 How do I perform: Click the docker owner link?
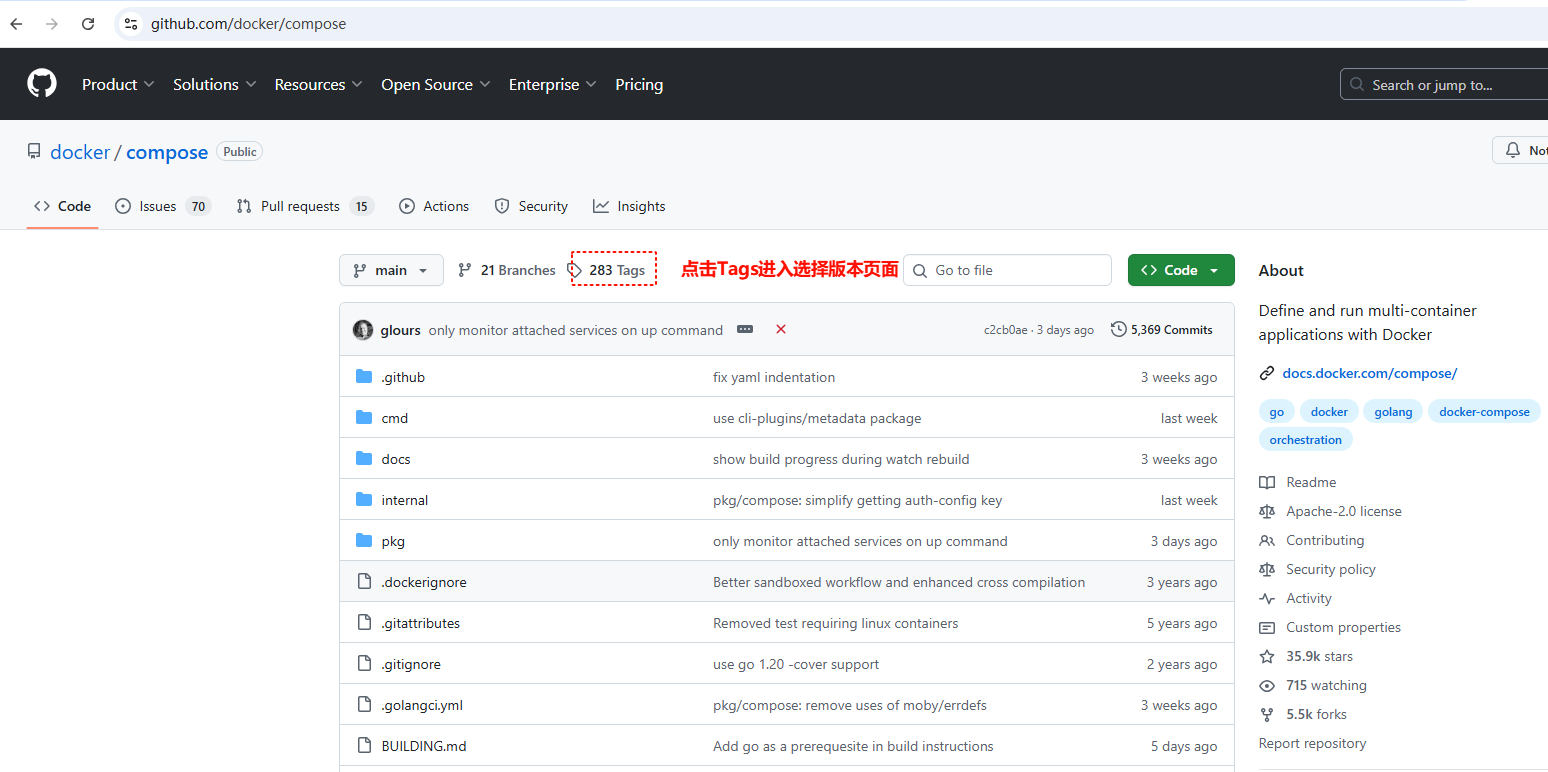pos(80,152)
